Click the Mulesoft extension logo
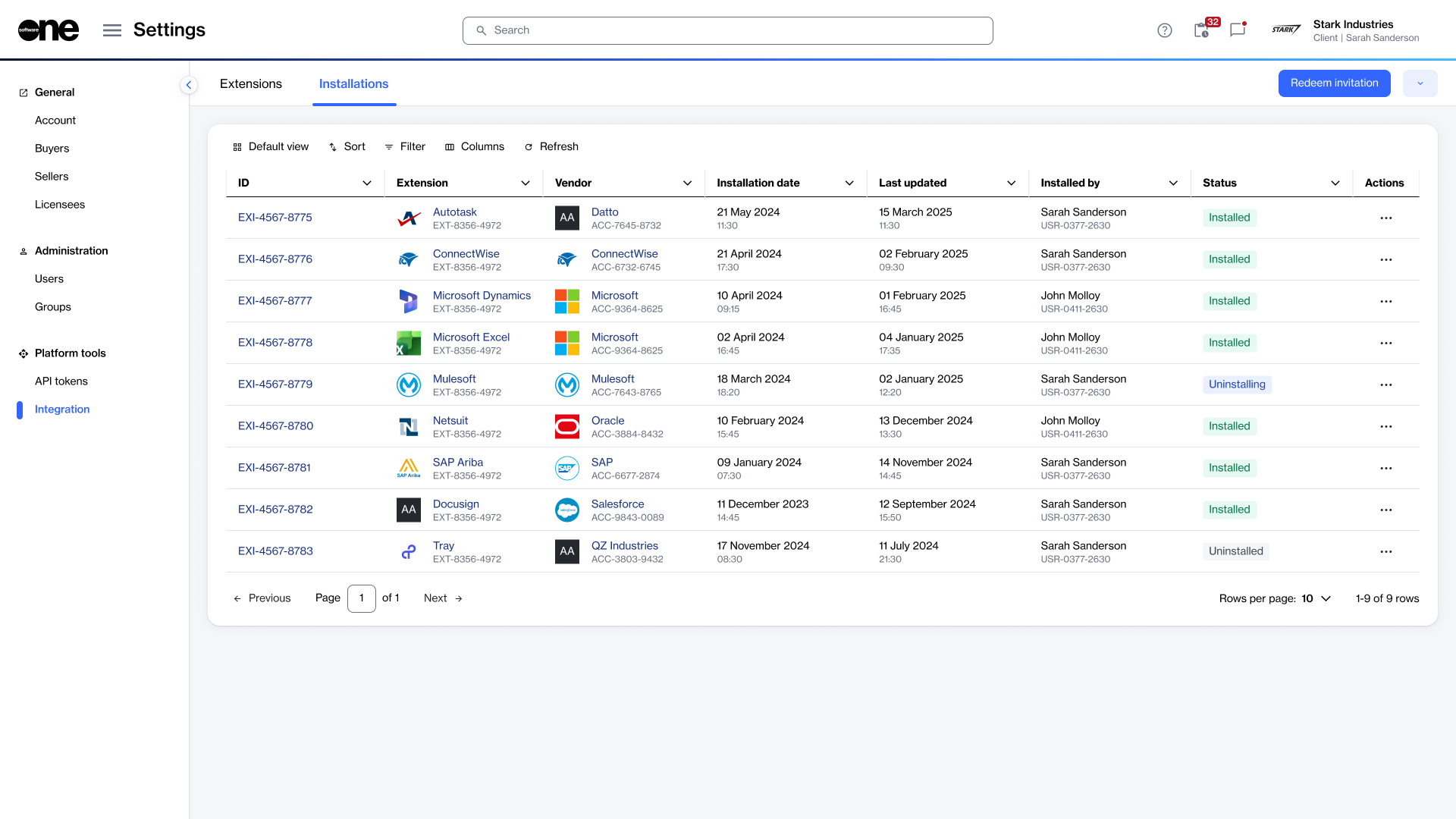The width and height of the screenshot is (1456, 819). (x=409, y=385)
